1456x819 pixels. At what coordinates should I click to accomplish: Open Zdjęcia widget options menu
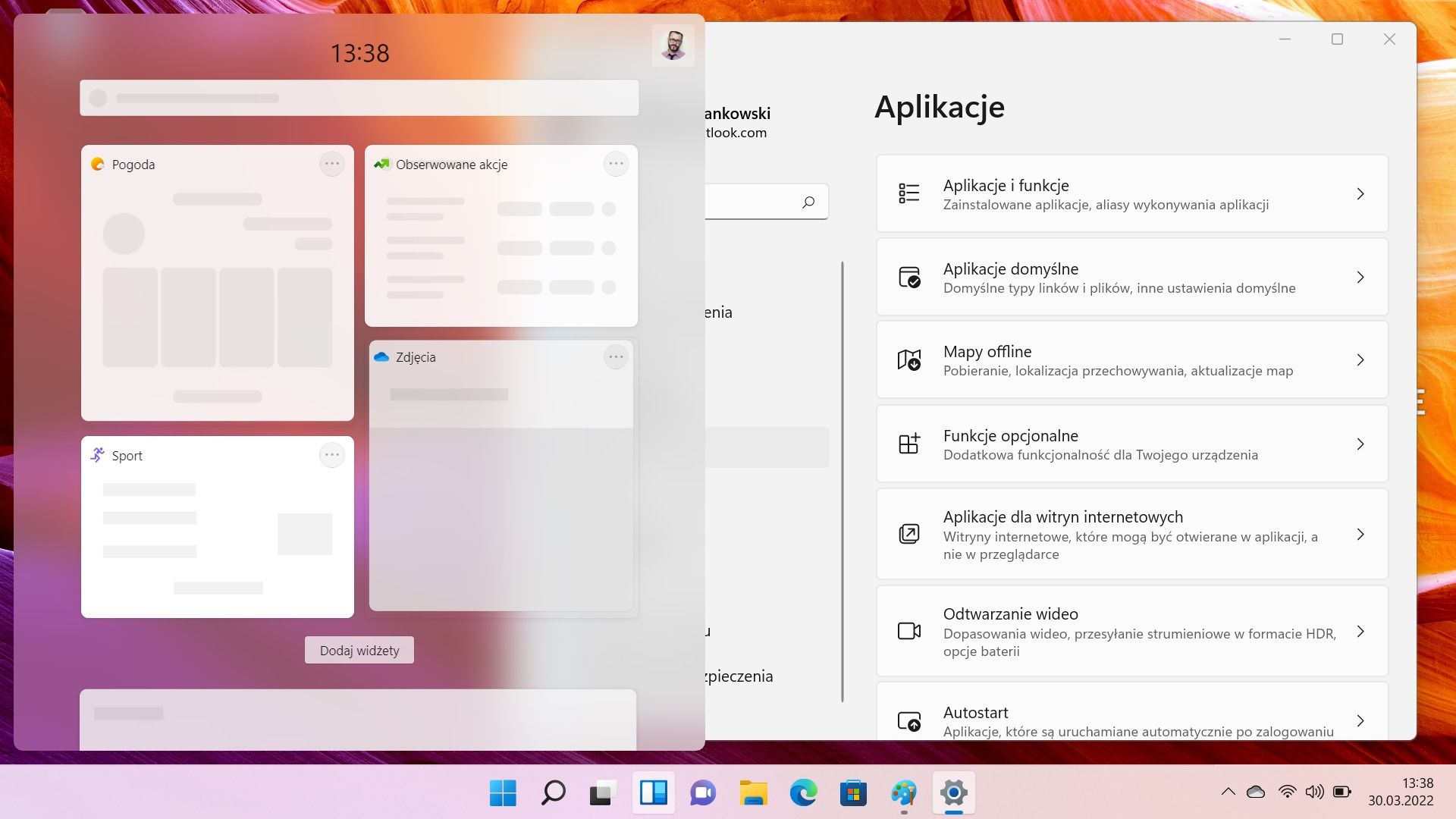(x=616, y=356)
